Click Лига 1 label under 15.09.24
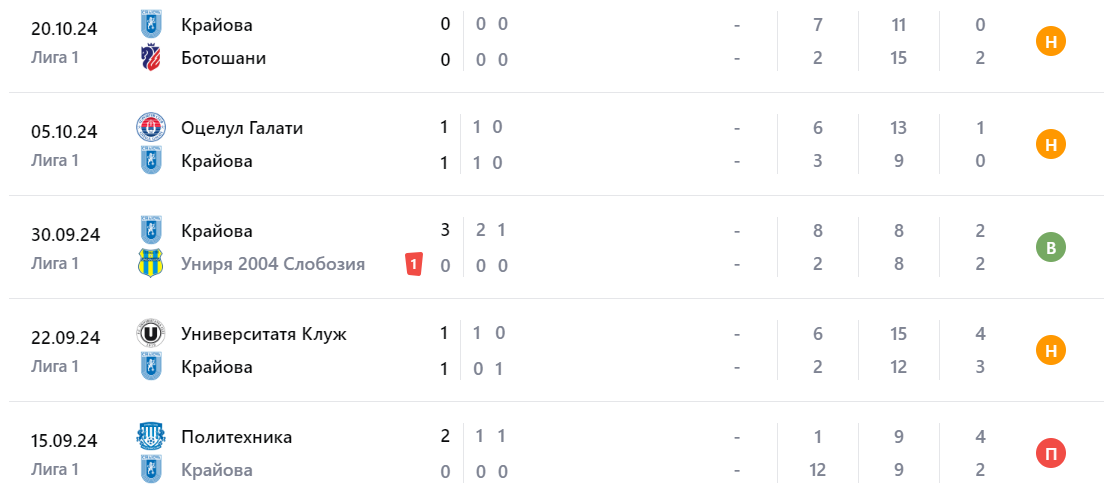Screen dimensions: 1108x499 click(55, 468)
